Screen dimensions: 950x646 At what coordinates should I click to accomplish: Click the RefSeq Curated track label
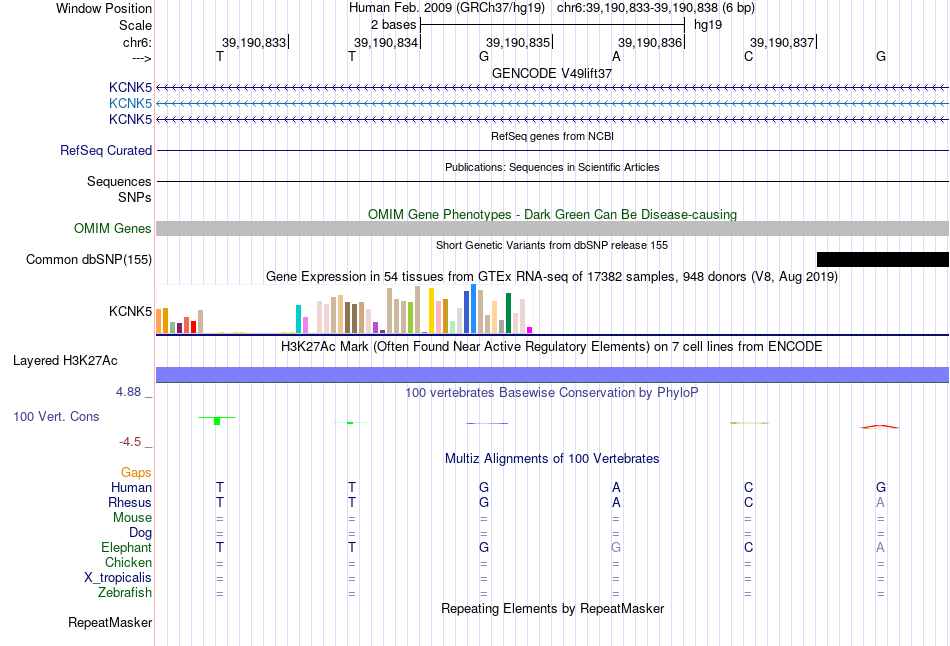point(106,150)
